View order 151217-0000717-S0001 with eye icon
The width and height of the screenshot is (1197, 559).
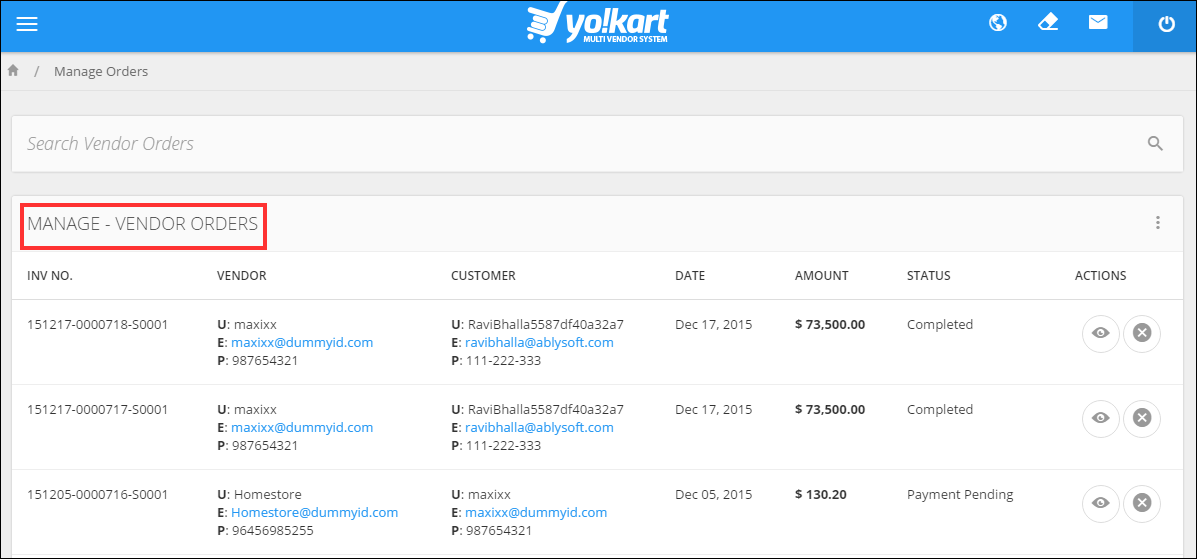pyautogui.click(x=1100, y=418)
